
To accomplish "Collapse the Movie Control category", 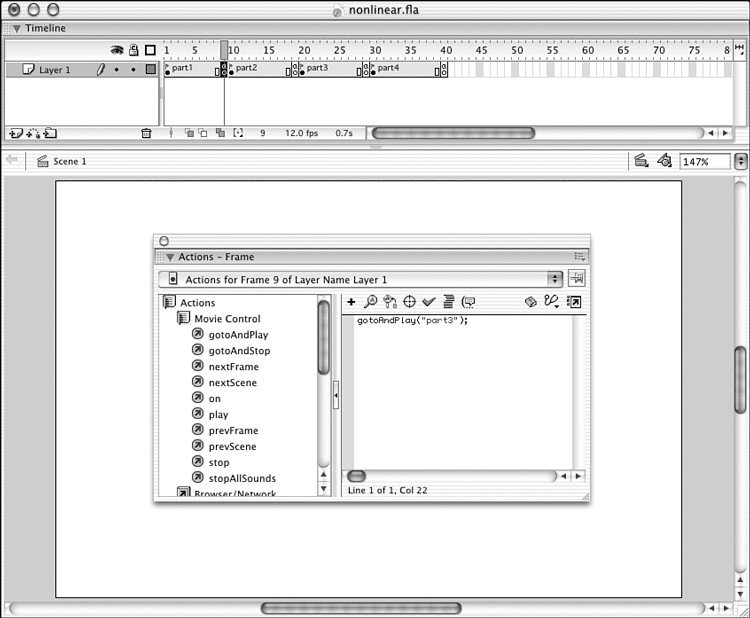I will pos(184,318).
